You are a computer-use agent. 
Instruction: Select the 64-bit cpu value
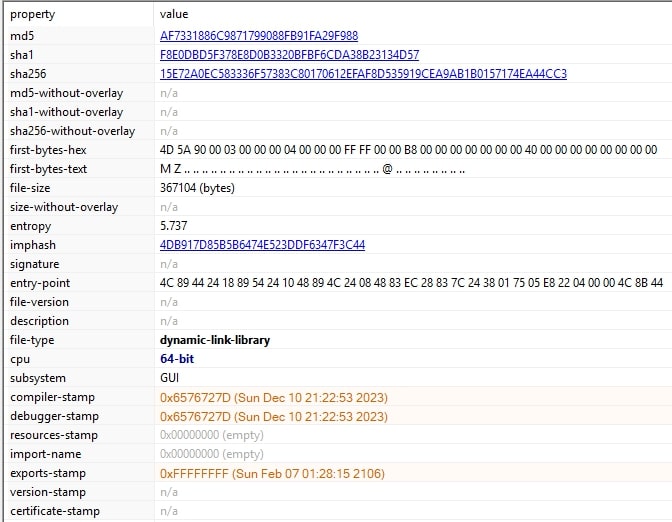click(x=176, y=359)
